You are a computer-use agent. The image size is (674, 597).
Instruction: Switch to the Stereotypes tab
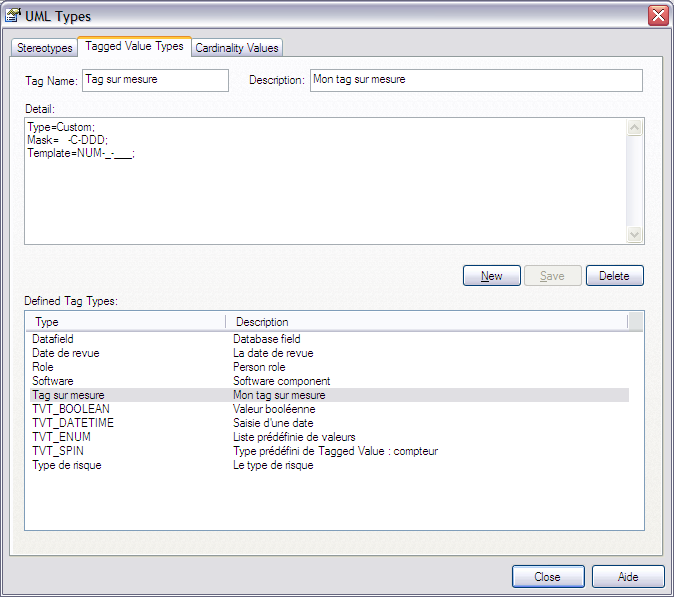click(x=44, y=48)
